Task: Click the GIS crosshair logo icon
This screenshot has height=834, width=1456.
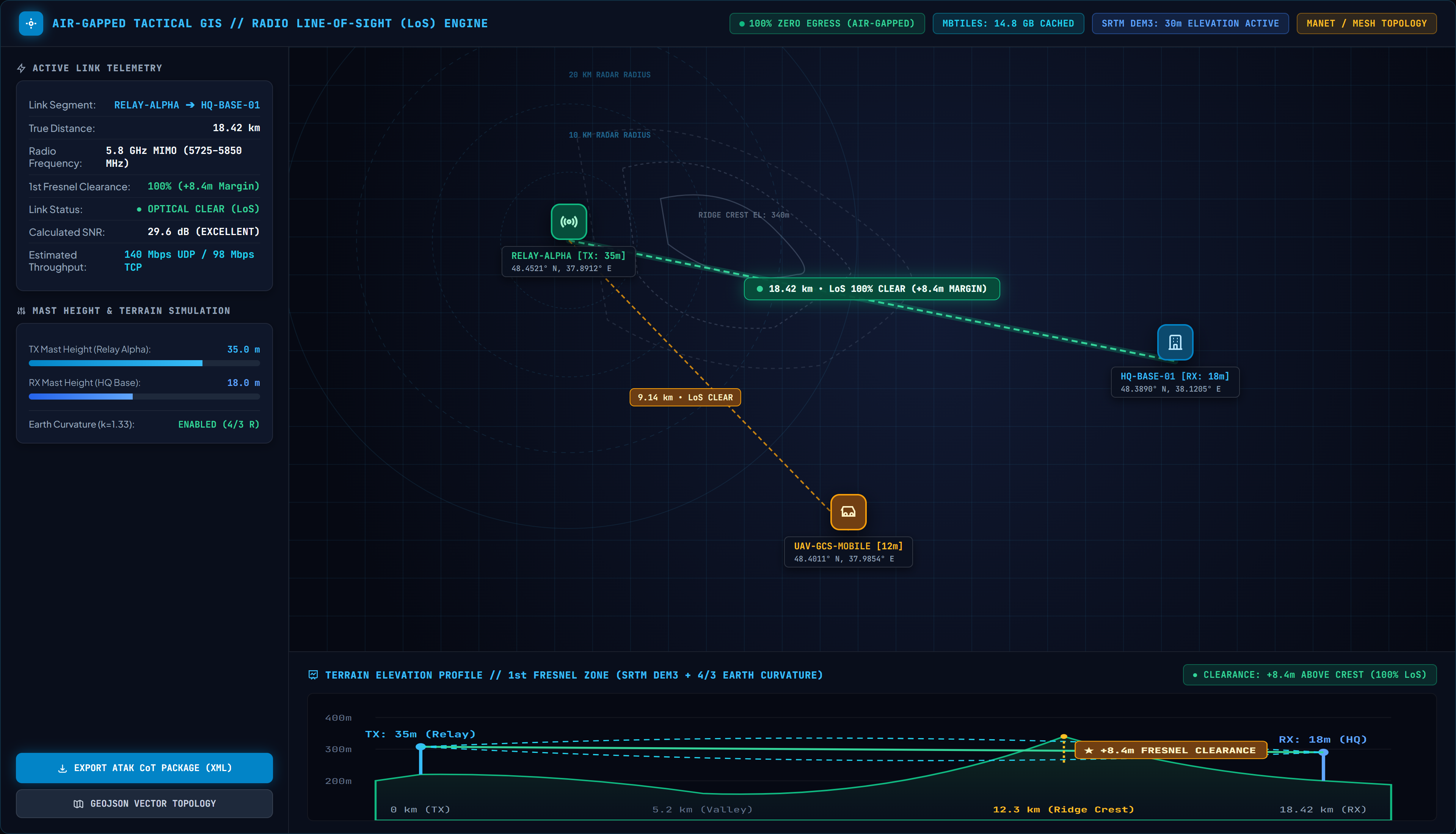Action: [x=31, y=24]
